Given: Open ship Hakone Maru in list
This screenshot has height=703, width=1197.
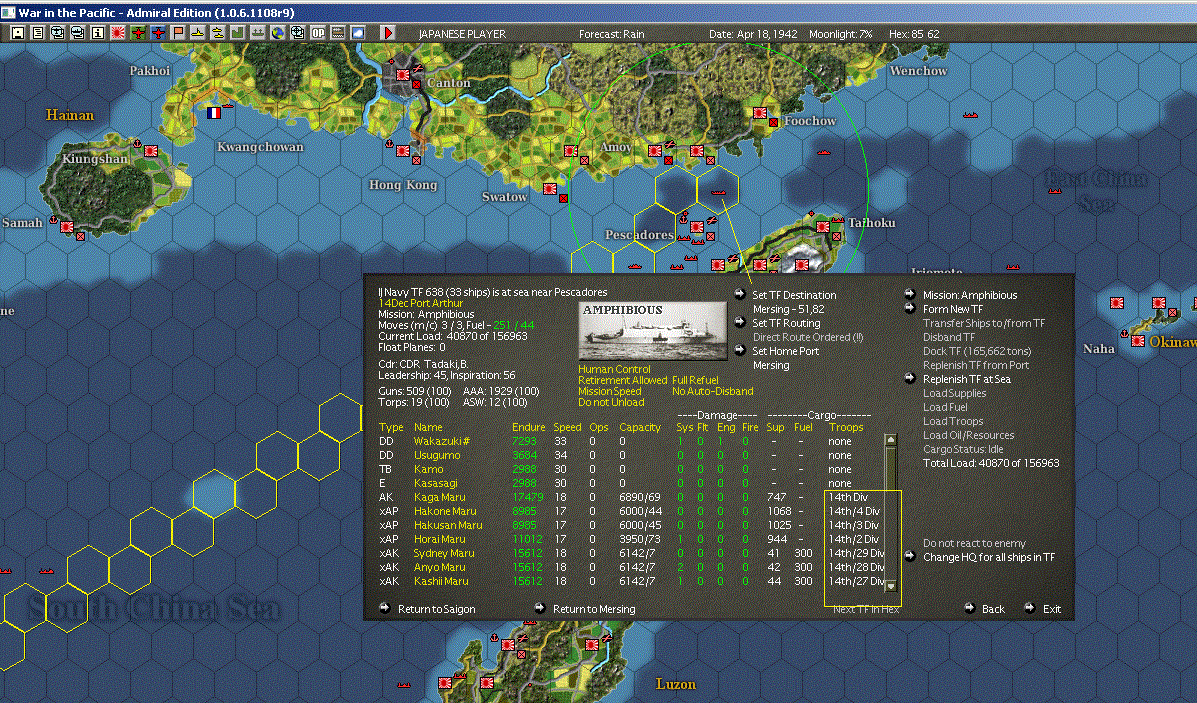Looking at the screenshot, I should tap(445, 511).
